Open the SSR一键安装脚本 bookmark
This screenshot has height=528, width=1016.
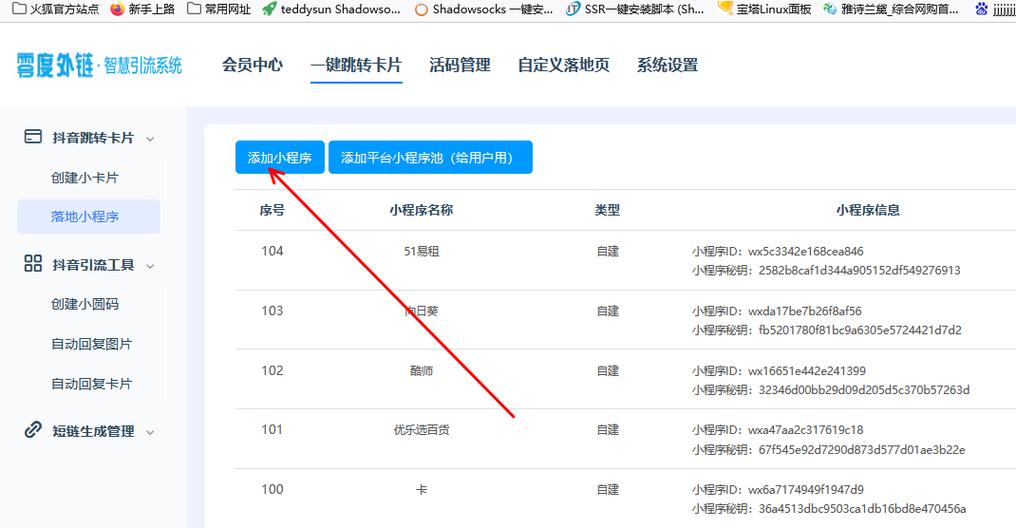pos(635,9)
